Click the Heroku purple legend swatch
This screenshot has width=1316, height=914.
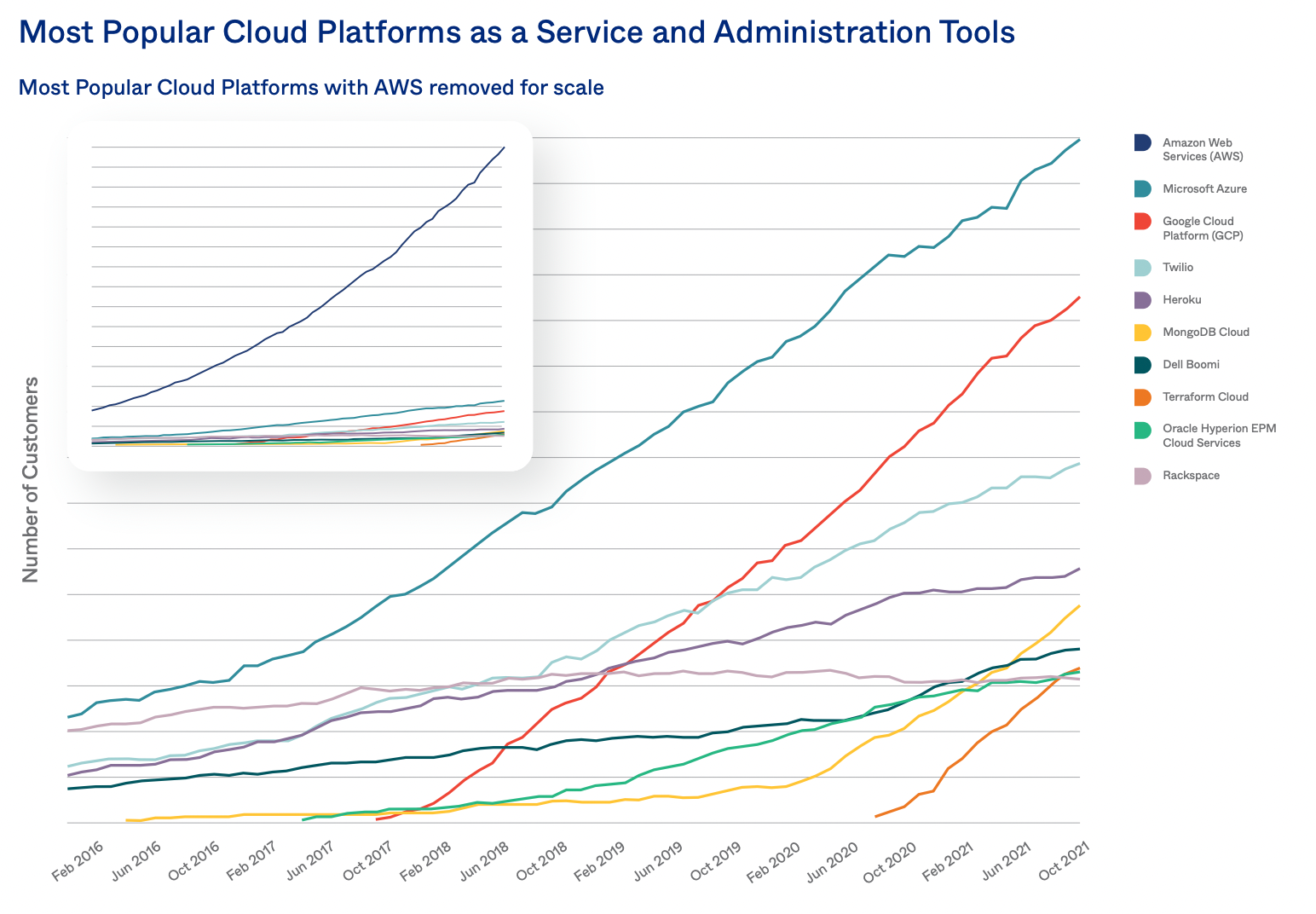click(1143, 299)
